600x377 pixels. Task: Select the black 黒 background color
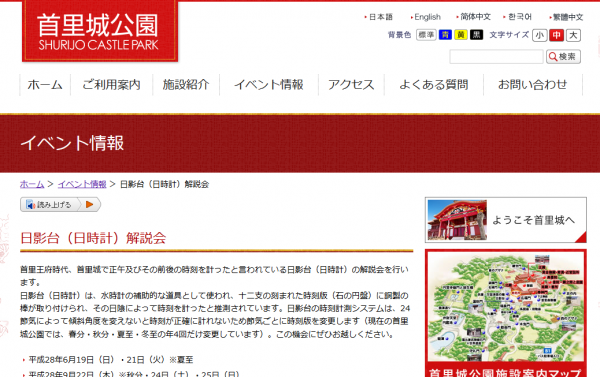[476, 35]
